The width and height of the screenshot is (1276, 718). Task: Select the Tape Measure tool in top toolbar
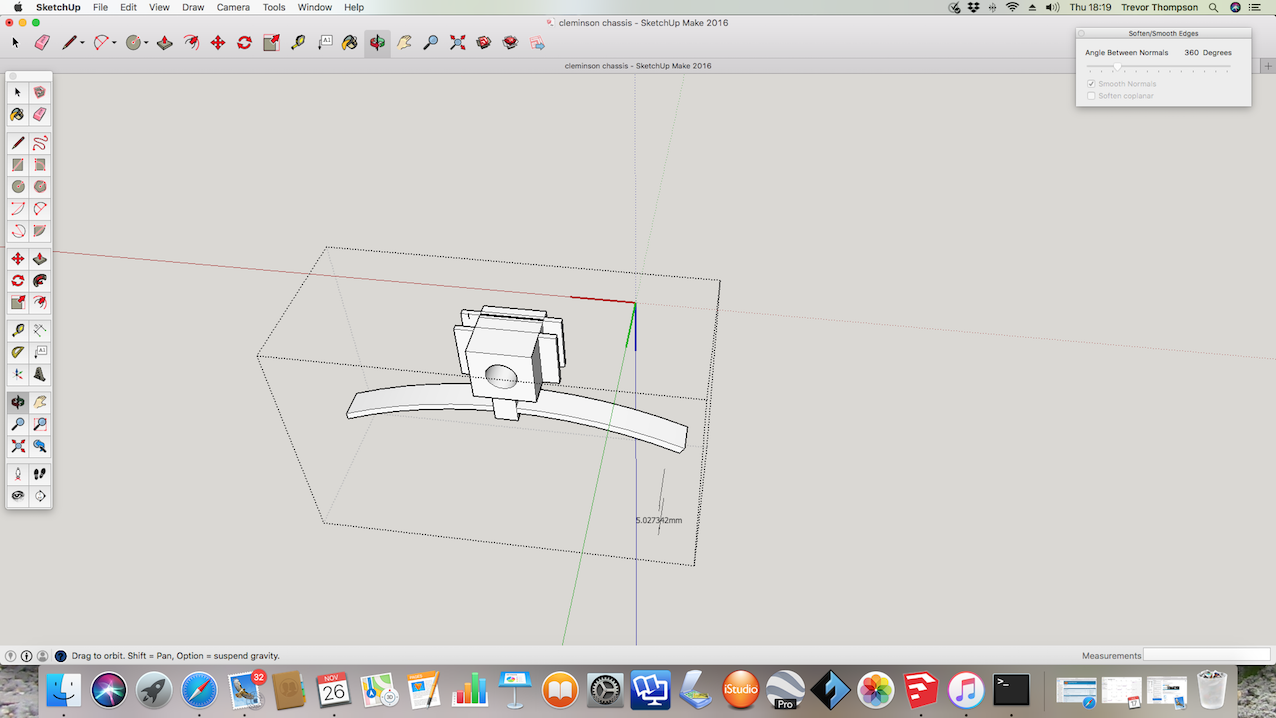tap(298, 43)
